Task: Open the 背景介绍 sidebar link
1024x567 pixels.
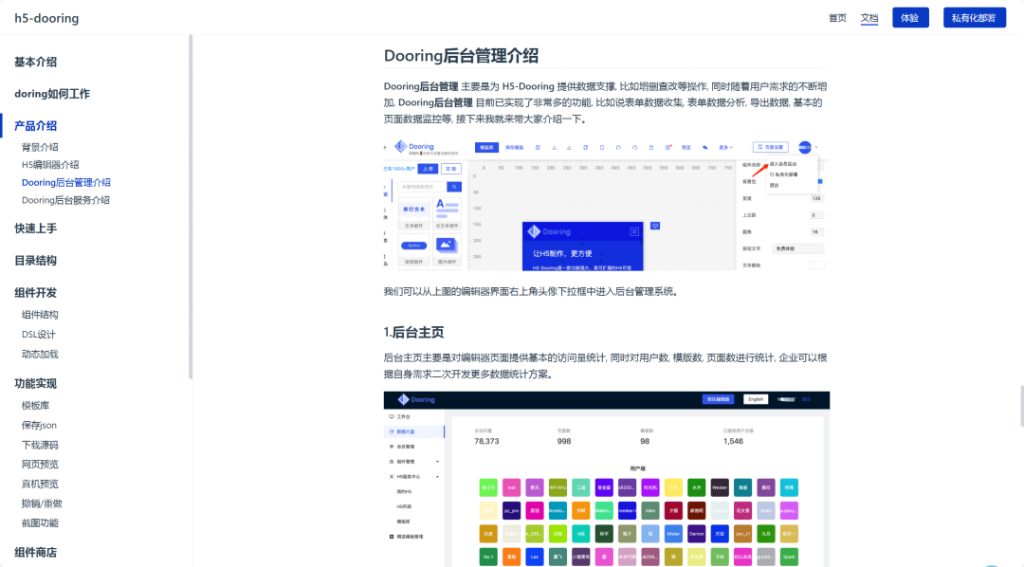Action: [x=40, y=147]
